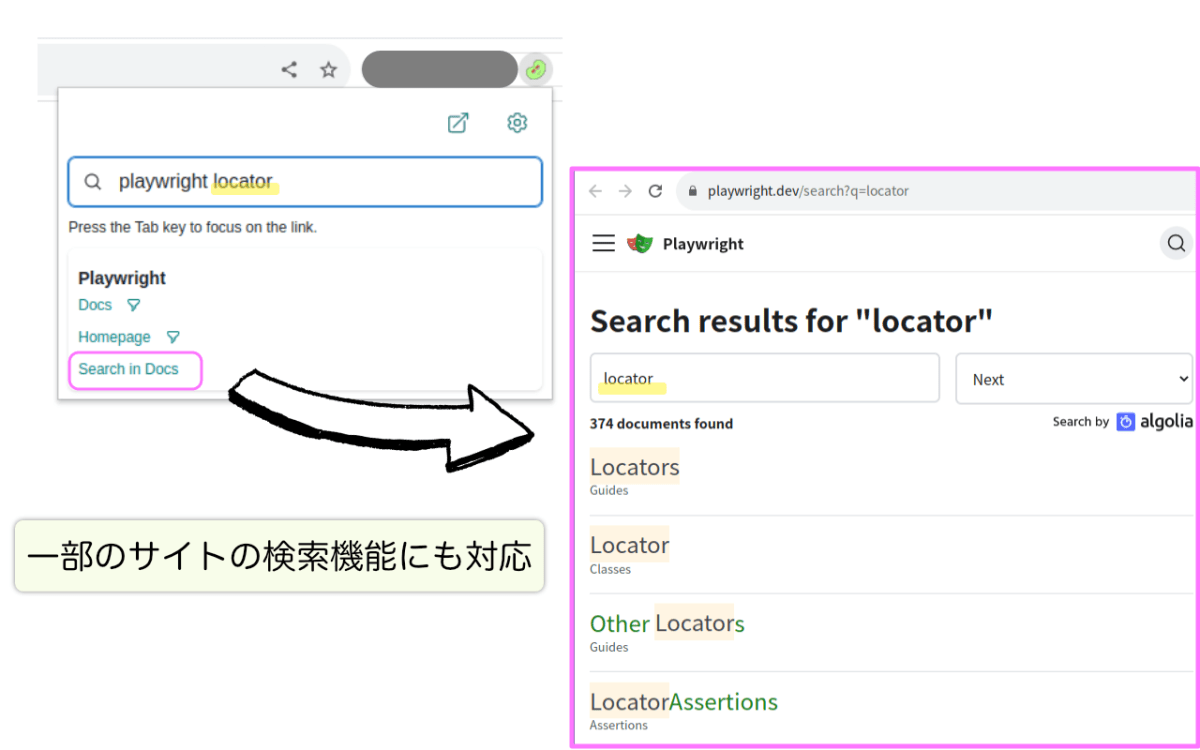This screenshot has height=750, width=1200.
Task: Open the Playwright Homepage link
Action: click(114, 337)
